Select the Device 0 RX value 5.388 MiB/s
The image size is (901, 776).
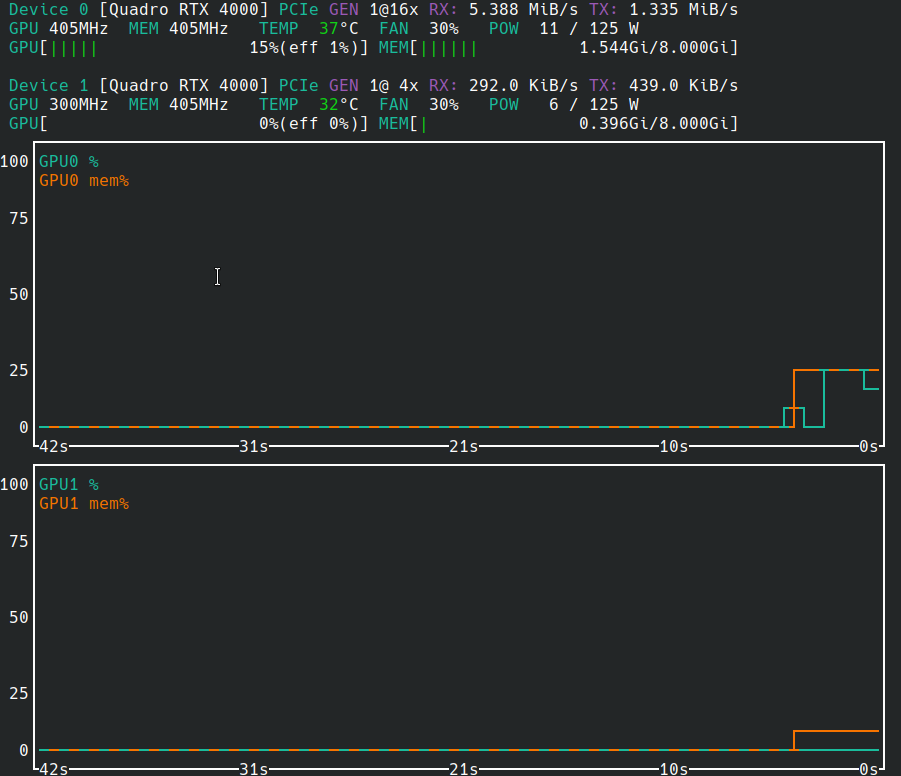tap(523, 10)
